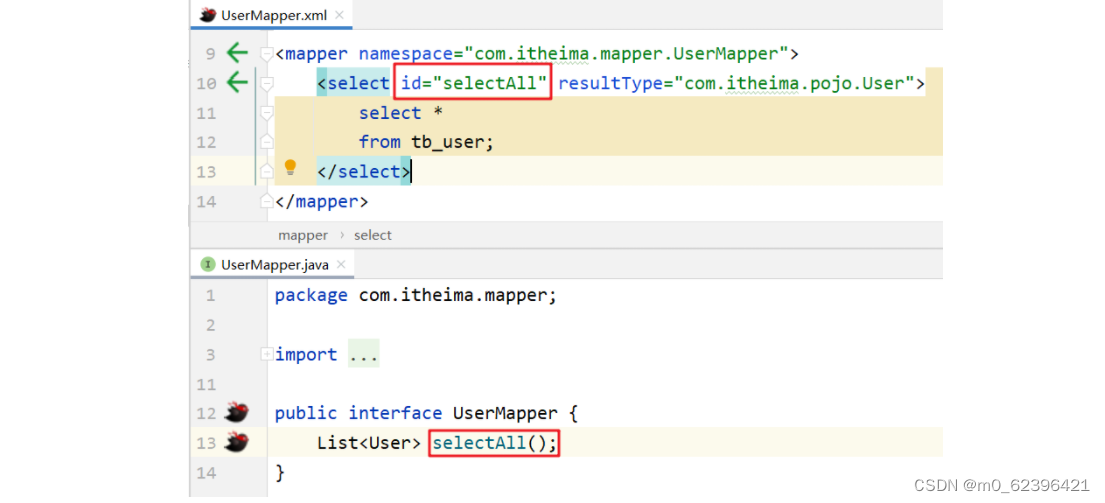Open the yellow lightbulb quick-fix on line 13

coord(290,168)
